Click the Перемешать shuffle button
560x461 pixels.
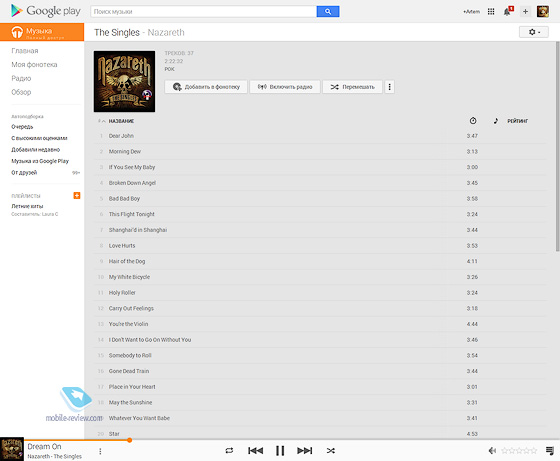pos(352,87)
